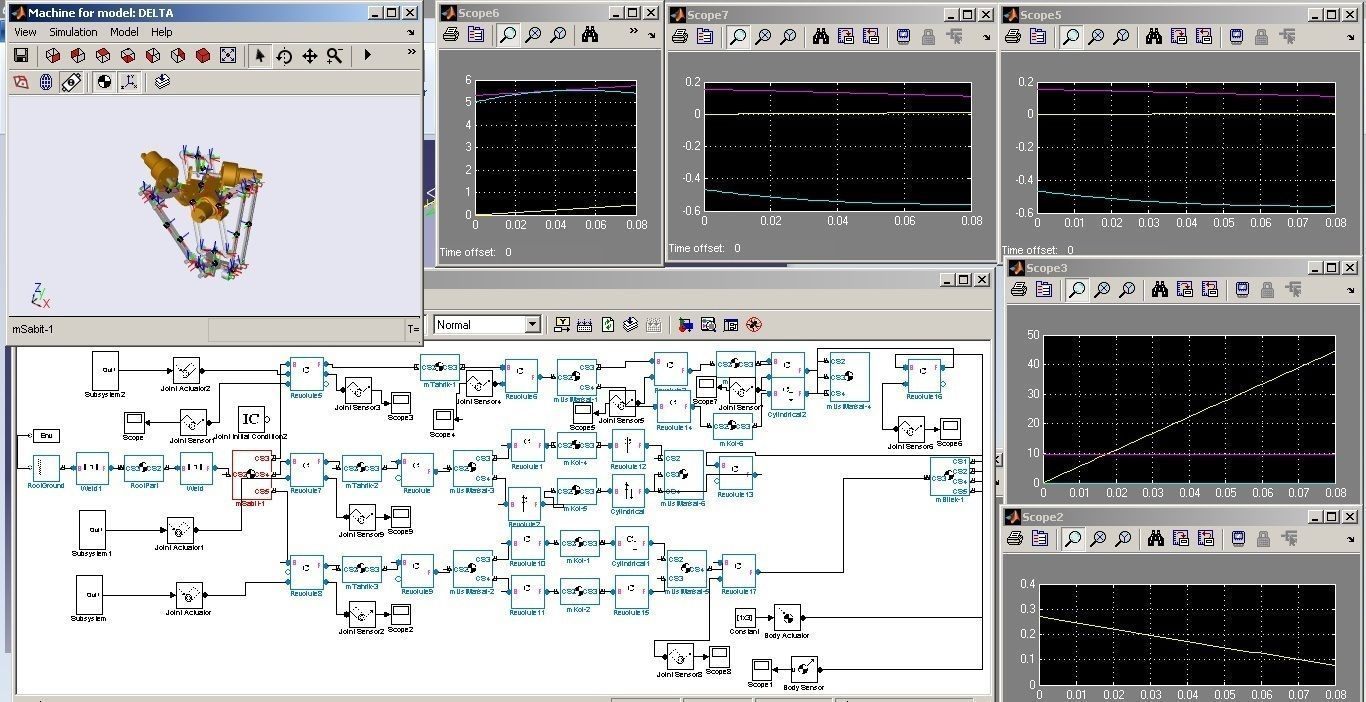Screen dimensions: 1366x702
Task: Click the Simulink debug icon
Action: (754, 325)
